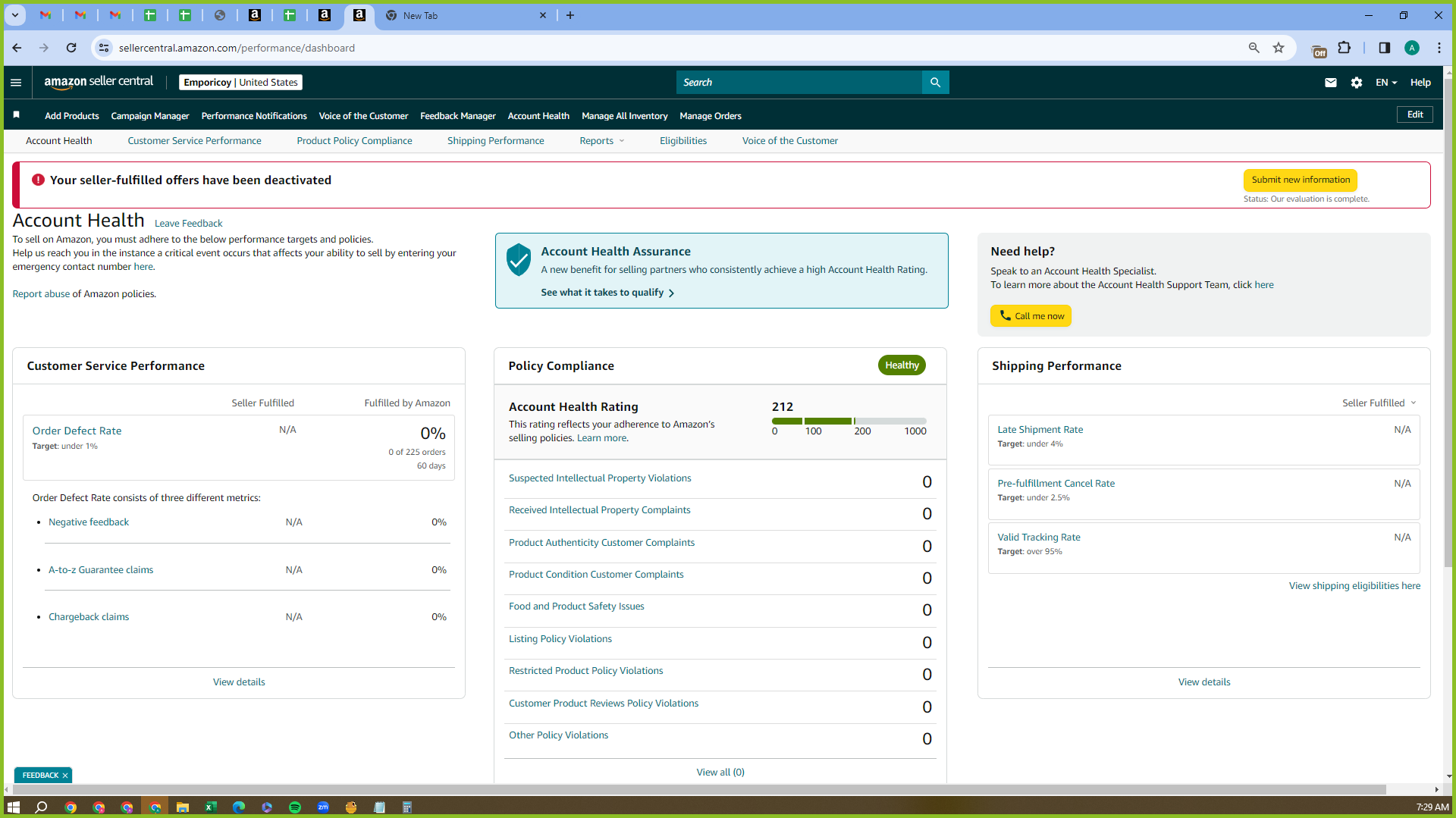The image size is (1456, 818).
Task: Open the browser side panel icon
Action: coord(1384,48)
